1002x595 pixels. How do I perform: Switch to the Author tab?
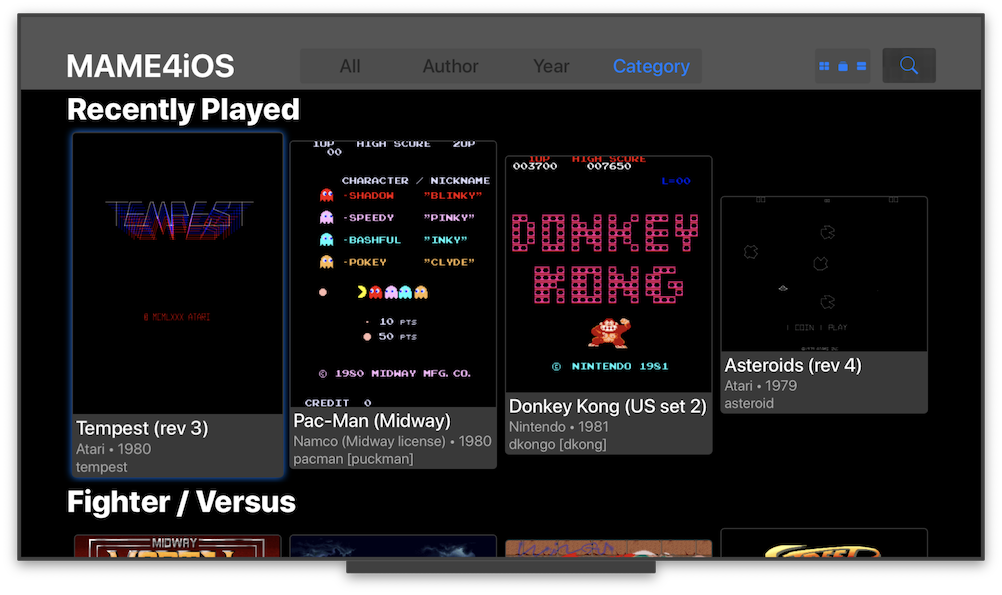(451, 66)
